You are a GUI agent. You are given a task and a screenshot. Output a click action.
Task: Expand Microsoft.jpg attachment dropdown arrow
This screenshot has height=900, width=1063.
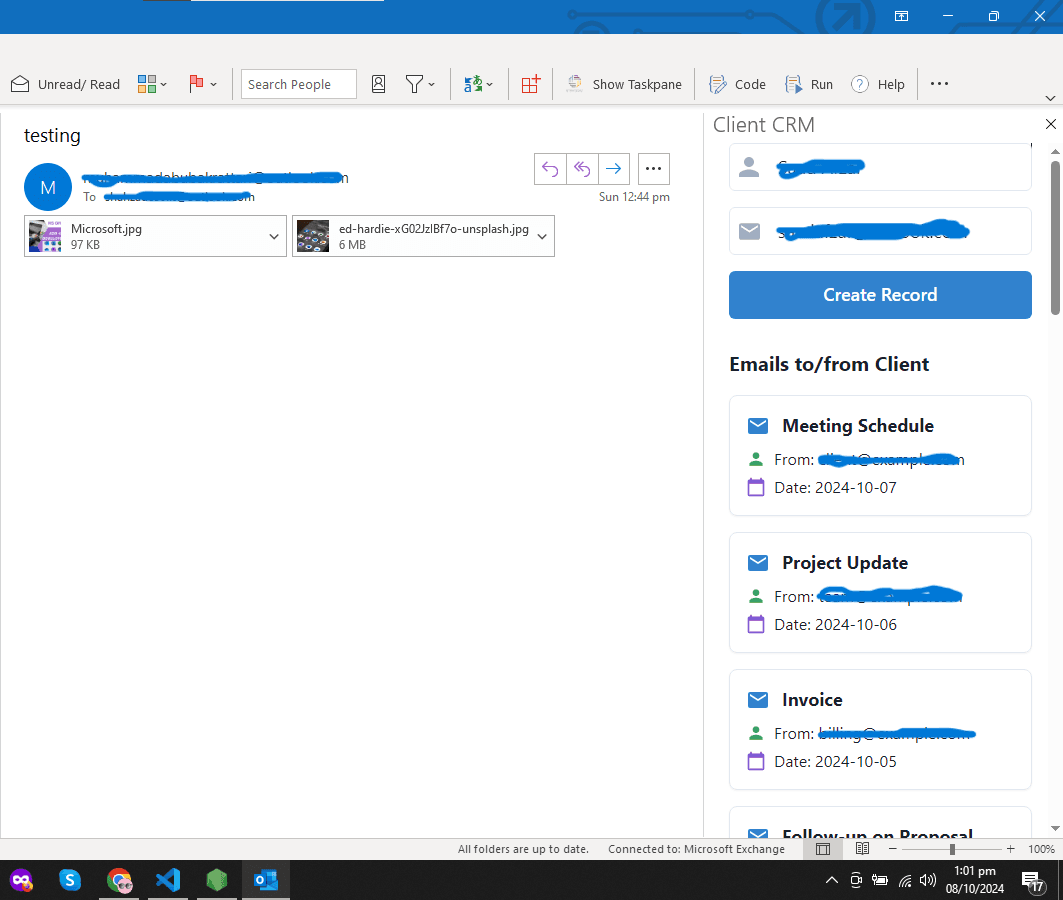click(x=274, y=236)
